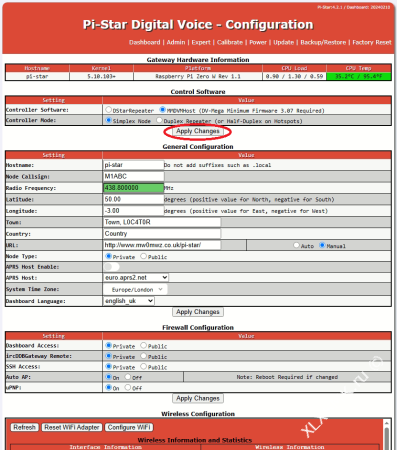Click the circled Apply Changes button
Viewport: 397px width, 450px height.
198,131
